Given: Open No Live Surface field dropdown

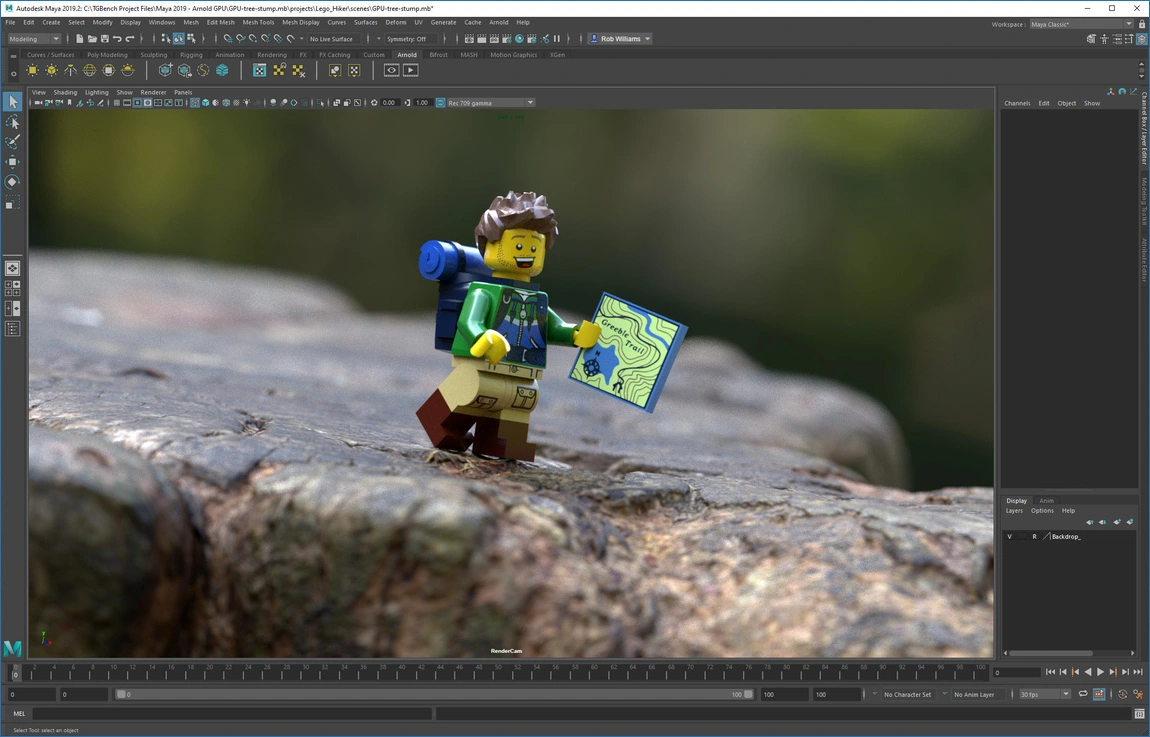Looking at the screenshot, I should coord(332,39).
